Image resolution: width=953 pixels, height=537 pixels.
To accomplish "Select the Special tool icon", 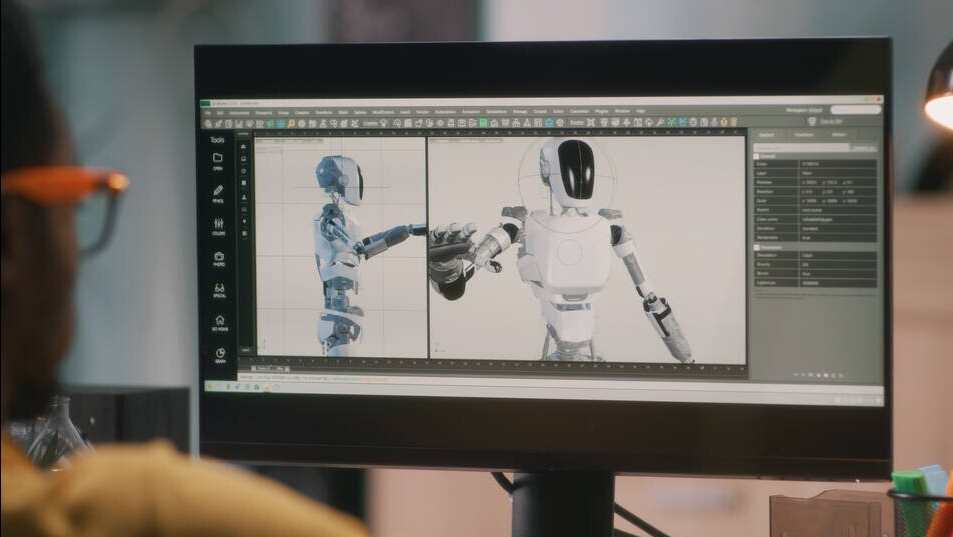I will pyautogui.click(x=218, y=289).
